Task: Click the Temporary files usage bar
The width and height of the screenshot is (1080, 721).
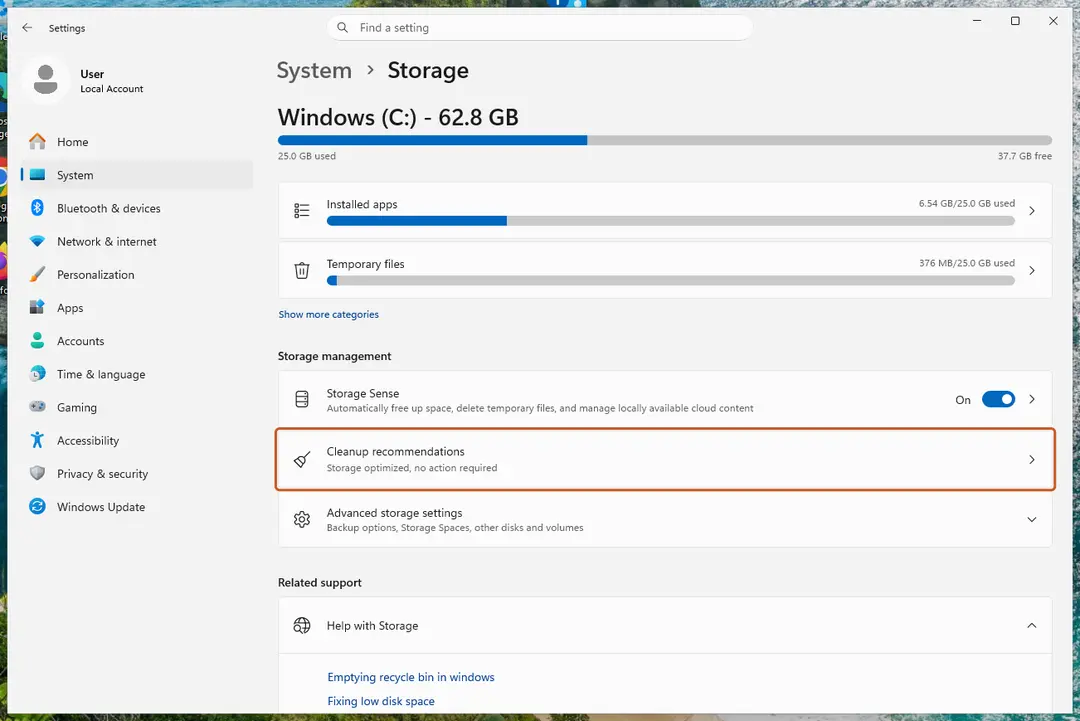Action: pos(670,280)
